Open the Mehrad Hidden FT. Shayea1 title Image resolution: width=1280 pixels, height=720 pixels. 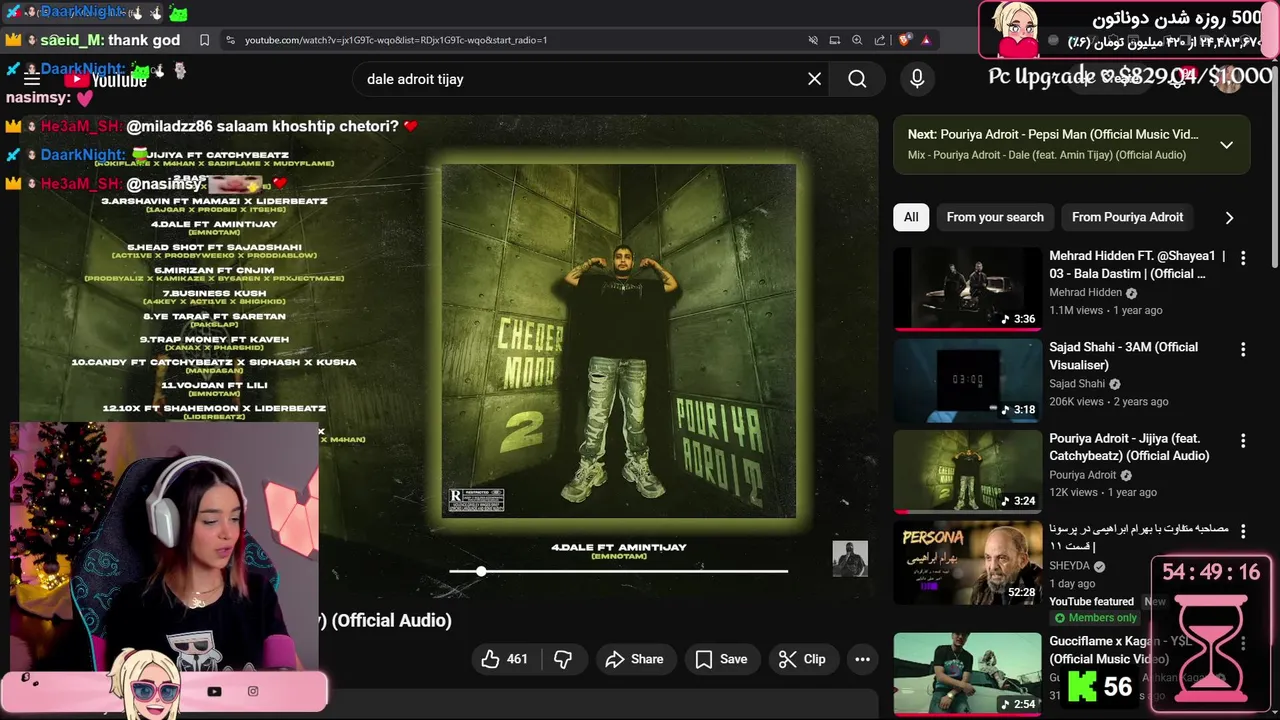pyautogui.click(x=1137, y=265)
